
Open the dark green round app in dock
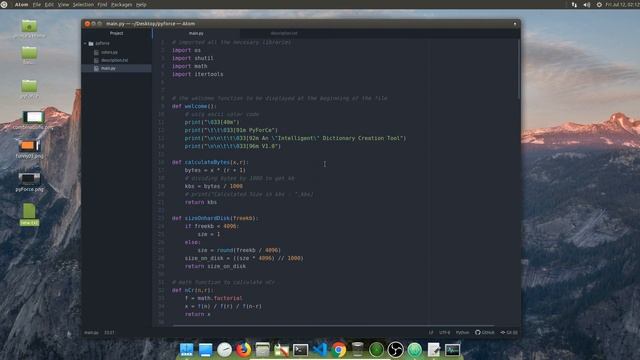(x=376, y=350)
